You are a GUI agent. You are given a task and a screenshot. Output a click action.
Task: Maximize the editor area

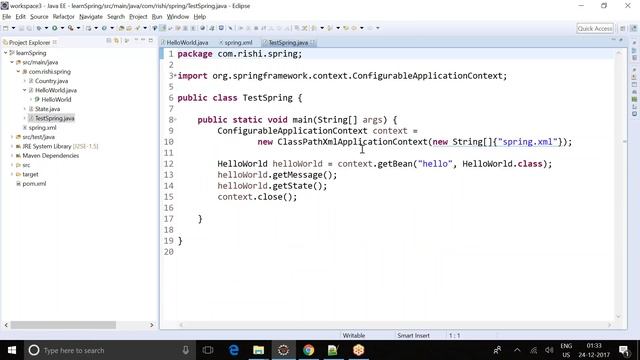621,40
